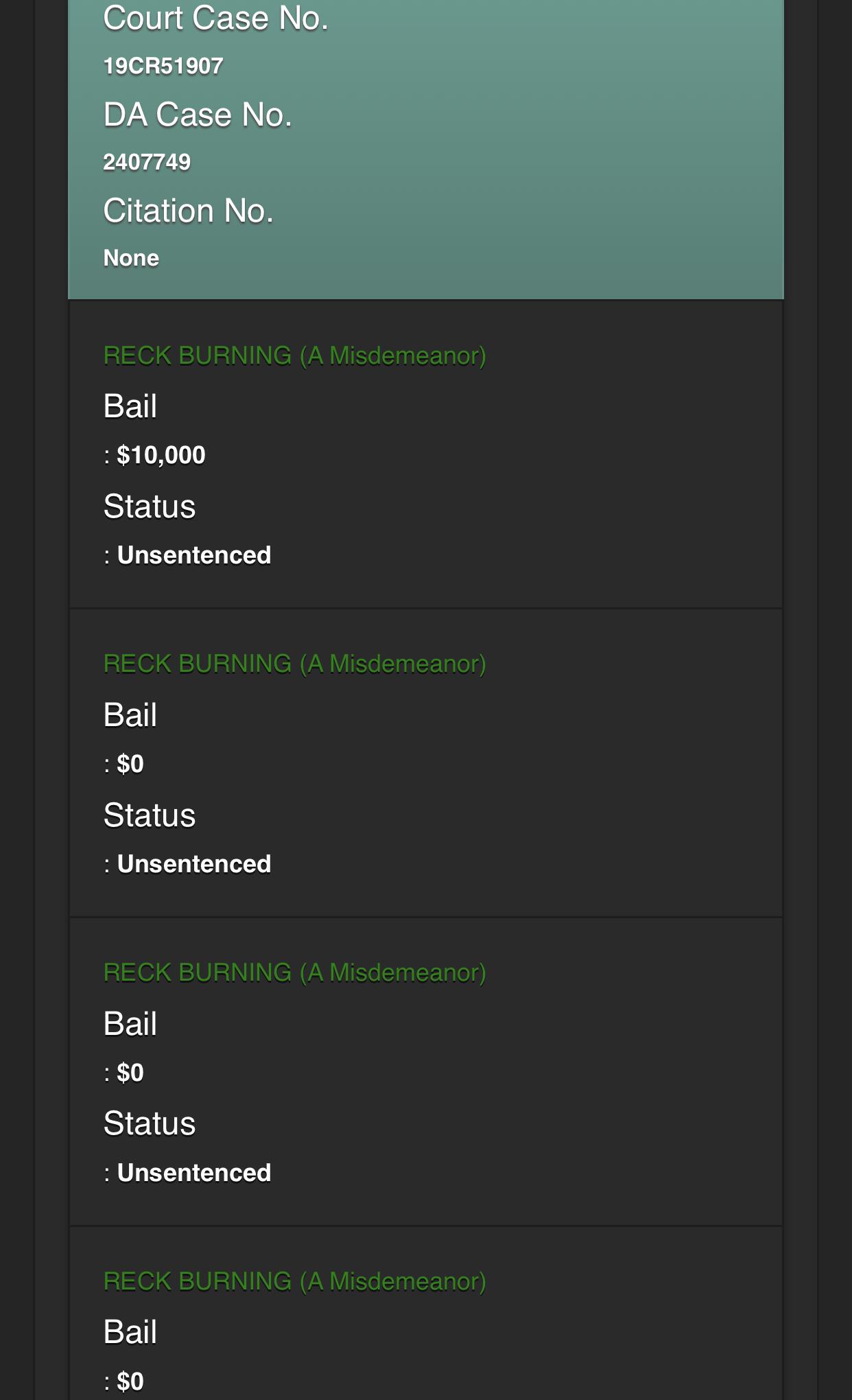Click the Court Case No. heading
Image resolution: width=852 pixels, height=1400 pixels.
(x=215, y=18)
